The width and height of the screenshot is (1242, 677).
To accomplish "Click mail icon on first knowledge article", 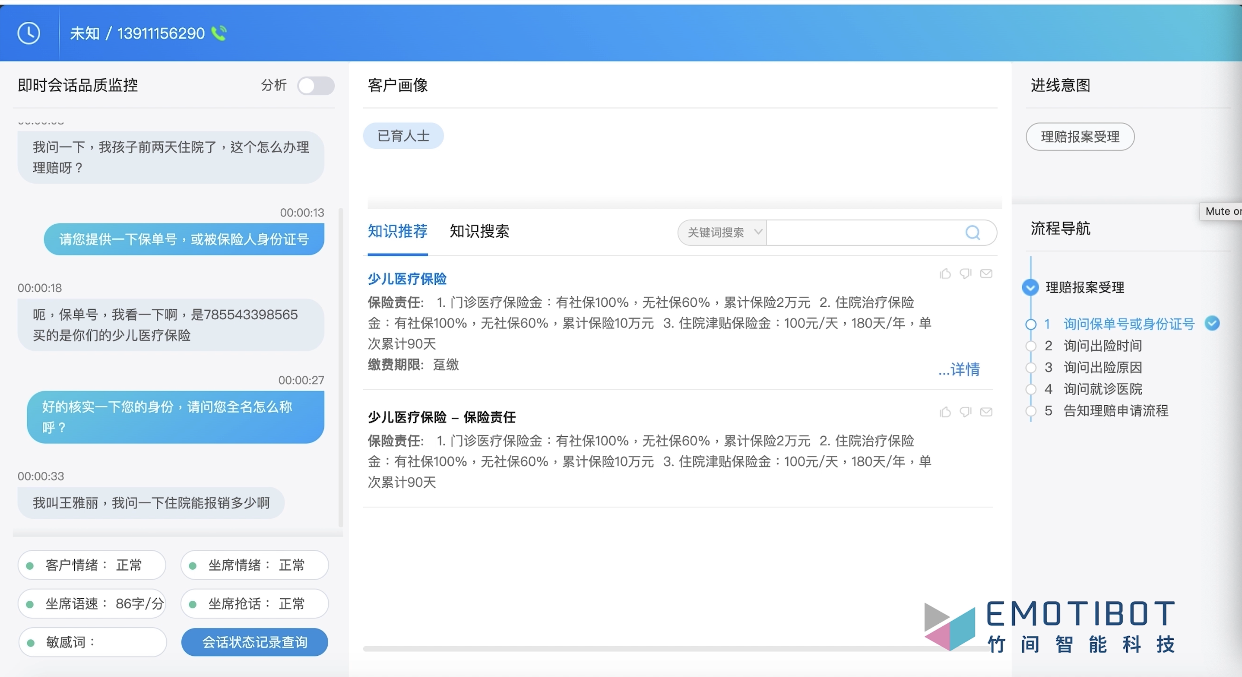I will point(986,274).
